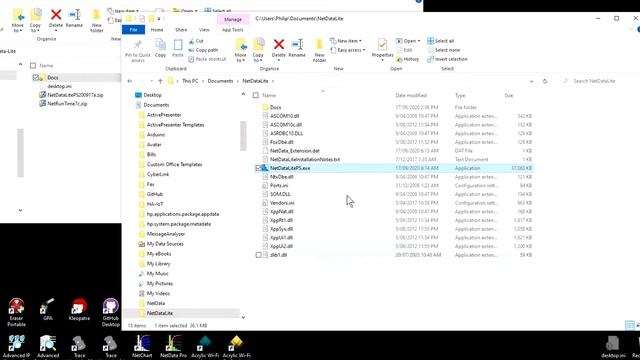Image resolution: width=640 pixels, height=360 pixels.
Task: Toggle the select-all checkbox beside Name header
Action: point(256,95)
